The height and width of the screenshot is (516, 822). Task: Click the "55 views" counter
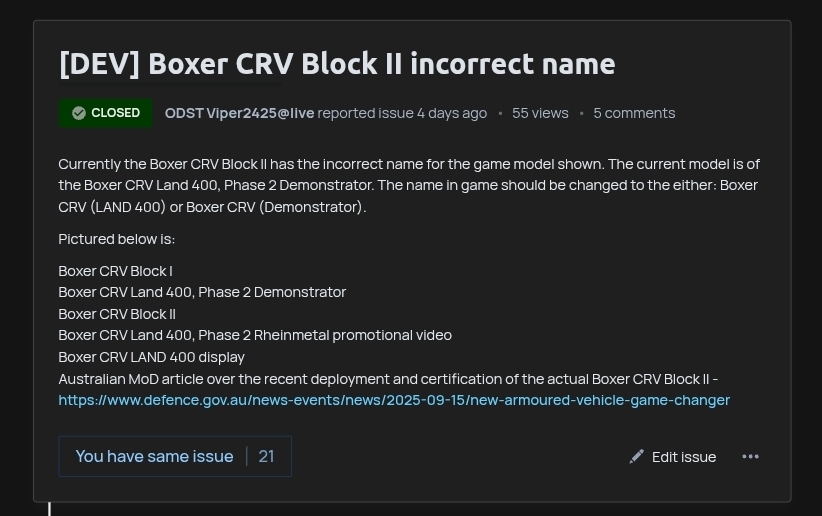(x=540, y=113)
